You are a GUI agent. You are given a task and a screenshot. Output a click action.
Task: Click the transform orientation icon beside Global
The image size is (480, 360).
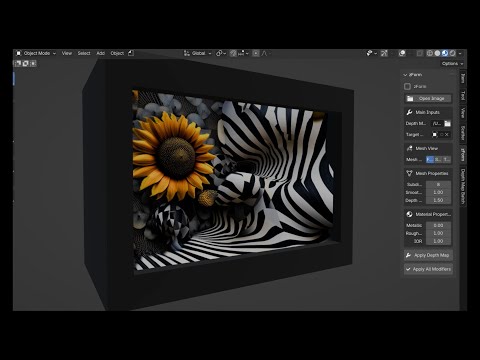(187, 53)
